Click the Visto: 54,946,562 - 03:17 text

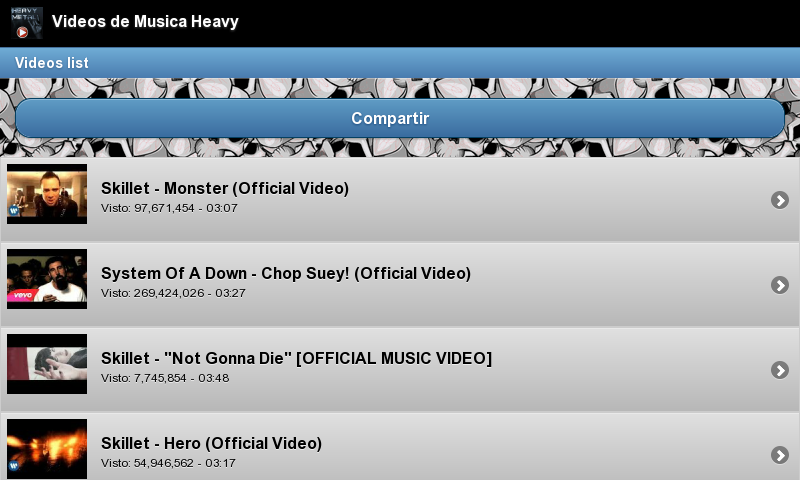pyautogui.click(x=168, y=463)
